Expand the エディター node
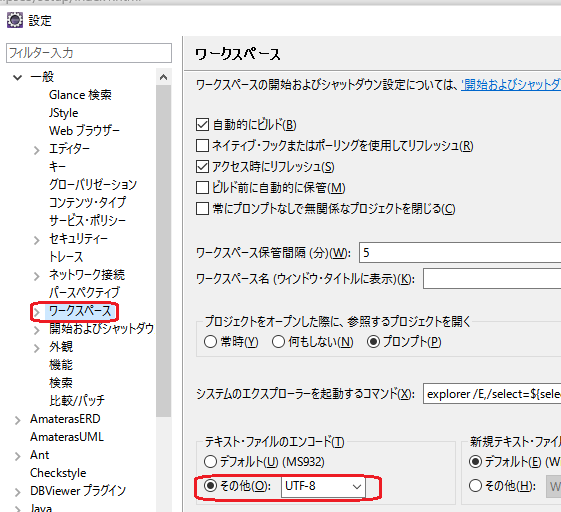 [x=36, y=150]
